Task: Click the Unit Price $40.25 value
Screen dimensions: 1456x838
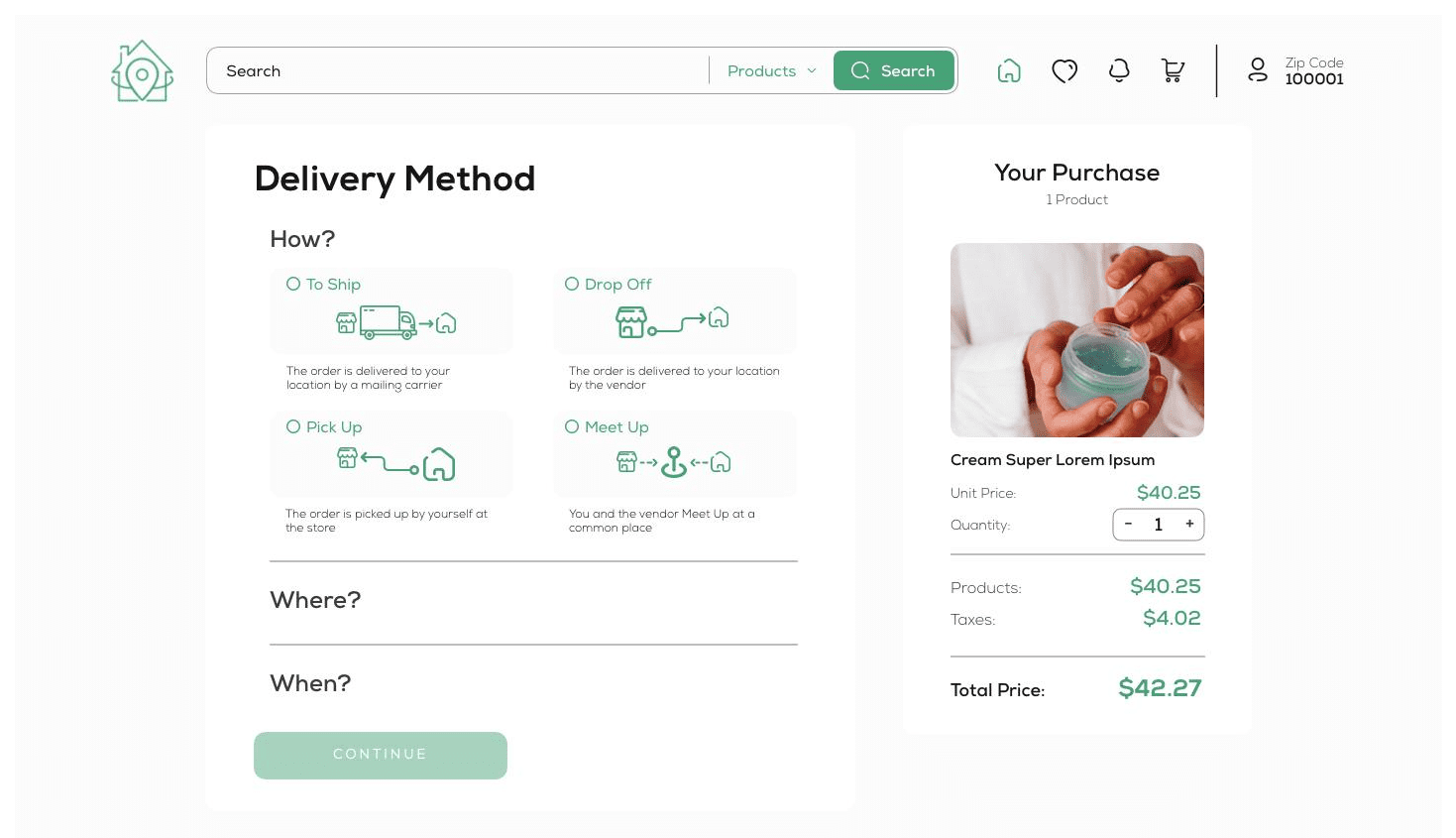Action: pos(1169,493)
